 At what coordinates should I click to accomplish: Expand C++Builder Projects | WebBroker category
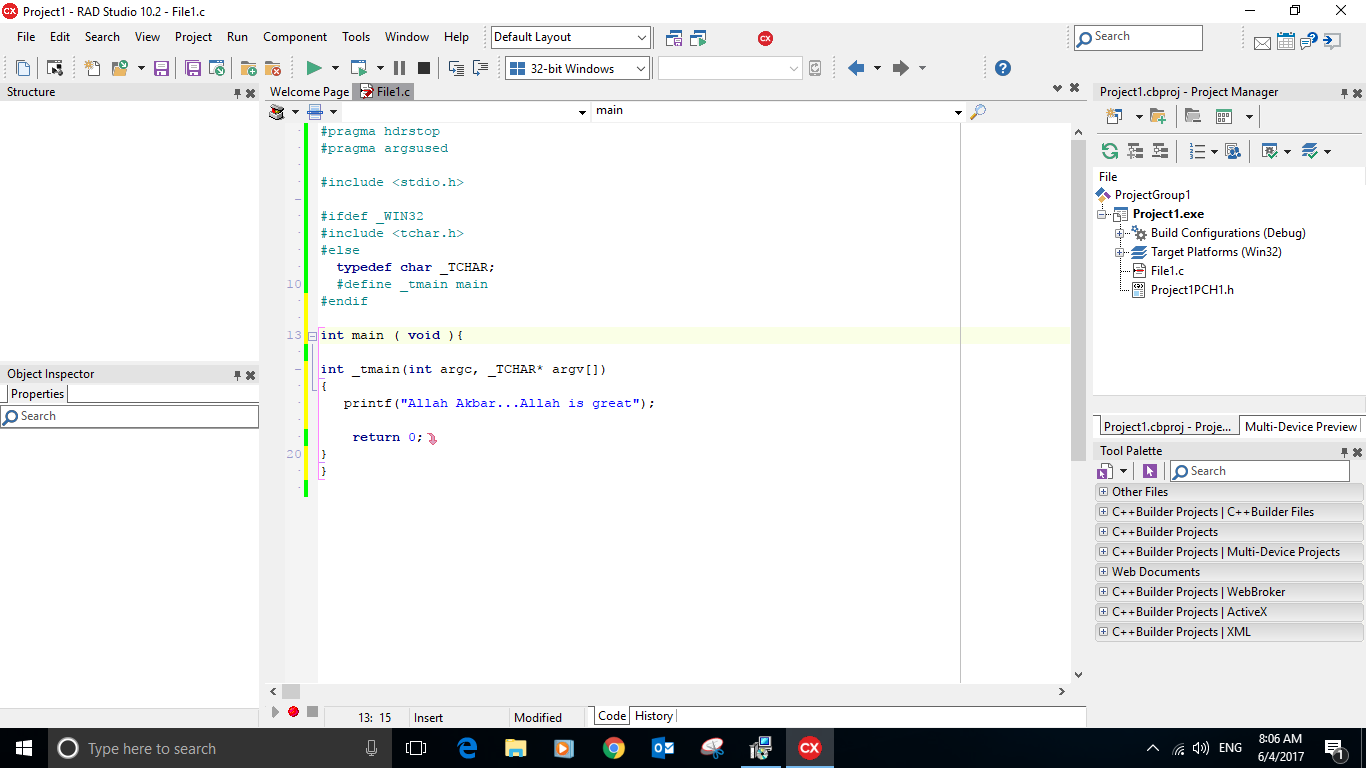point(1103,592)
